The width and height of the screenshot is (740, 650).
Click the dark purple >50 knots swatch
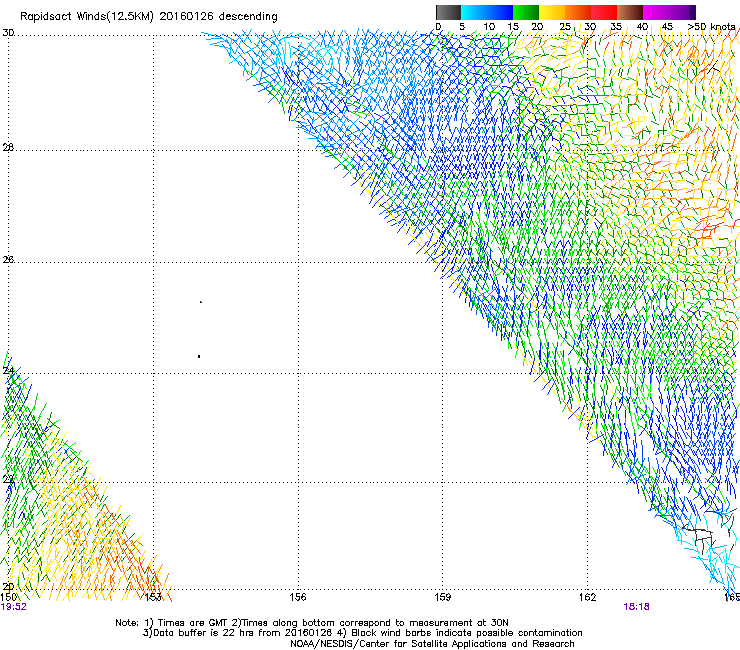[x=692, y=12]
